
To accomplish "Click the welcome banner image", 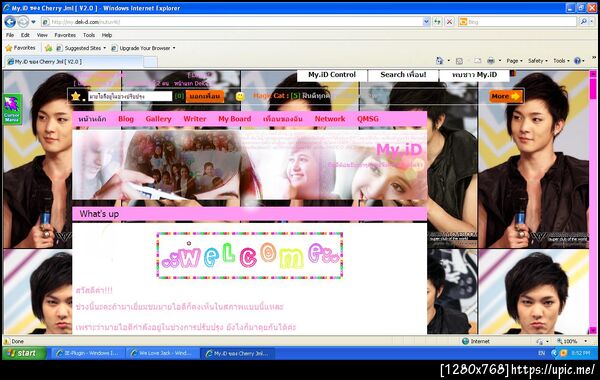I will [249, 255].
